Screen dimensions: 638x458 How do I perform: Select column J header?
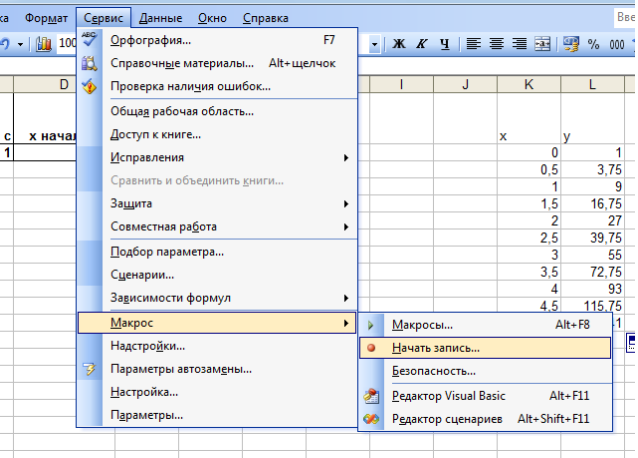point(465,84)
